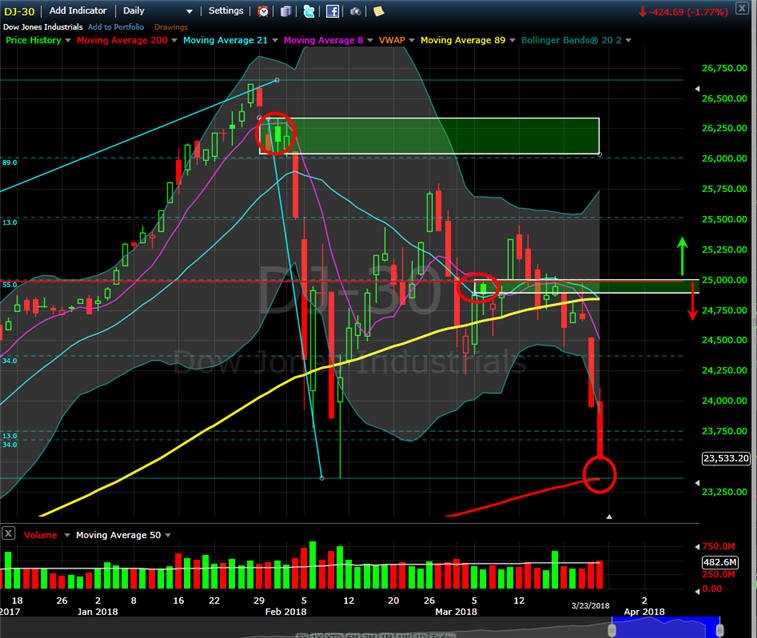The height and width of the screenshot is (638, 757).
Task: Click the Facebook share icon
Action: click(332, 11)
